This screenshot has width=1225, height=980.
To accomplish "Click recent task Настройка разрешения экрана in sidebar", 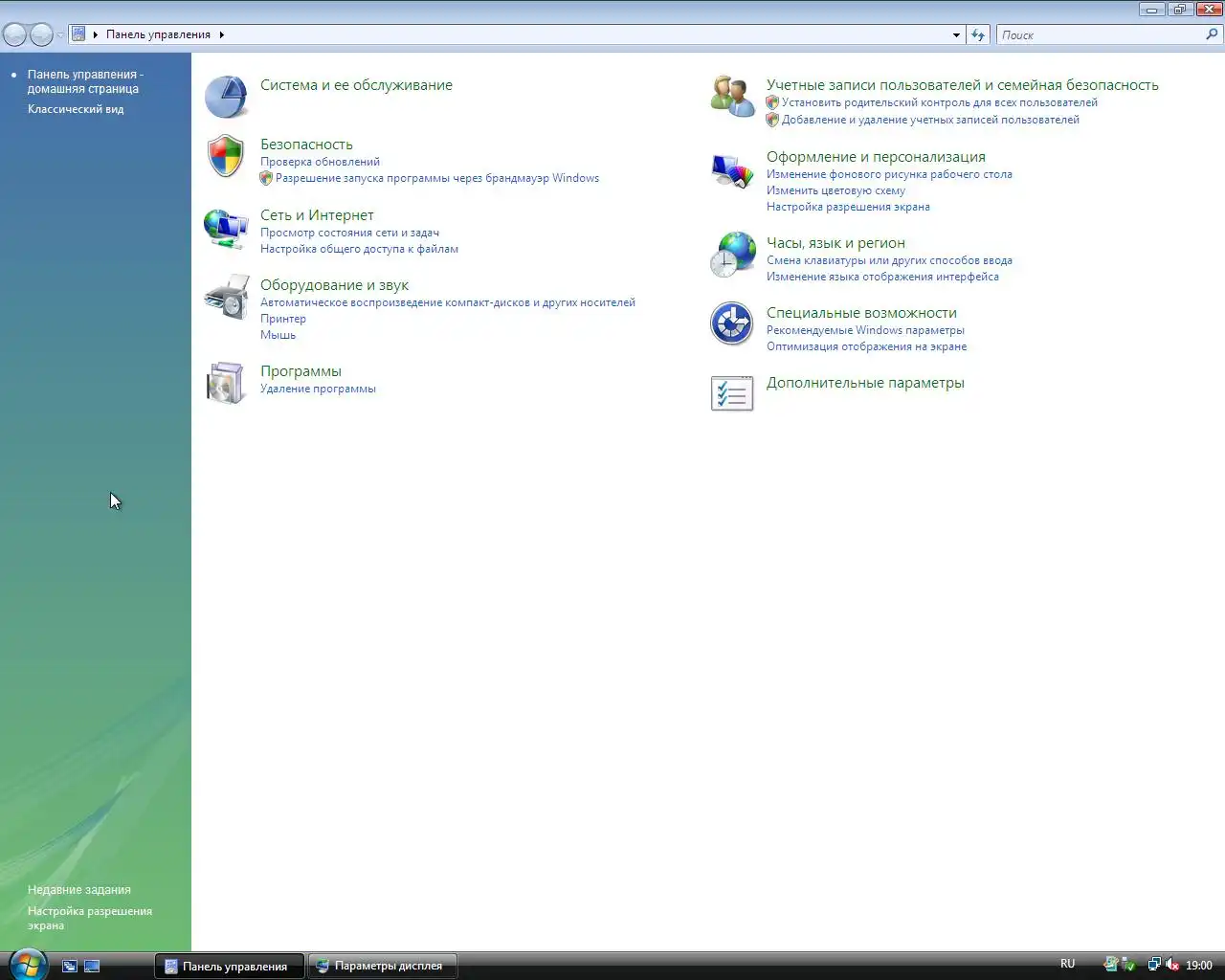I will [90, 918].
